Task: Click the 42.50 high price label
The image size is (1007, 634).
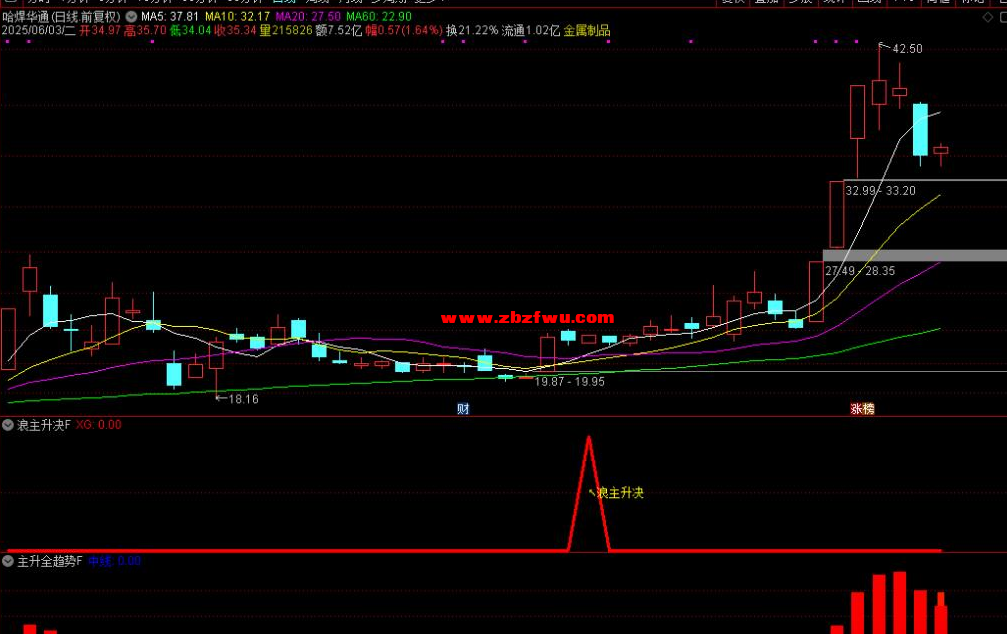Action: point(907,49)
